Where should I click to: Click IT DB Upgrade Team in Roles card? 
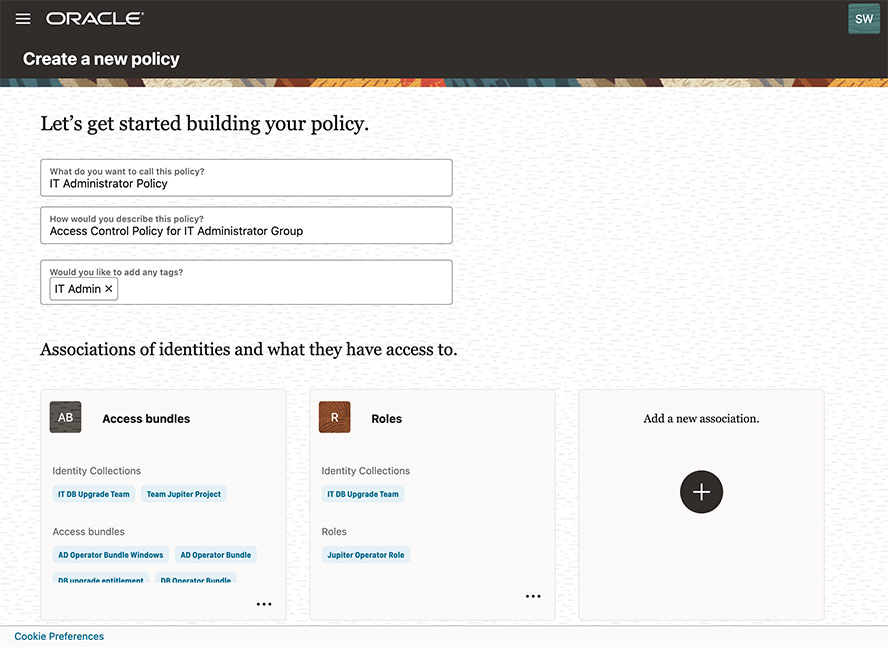(x=363, y=494)
